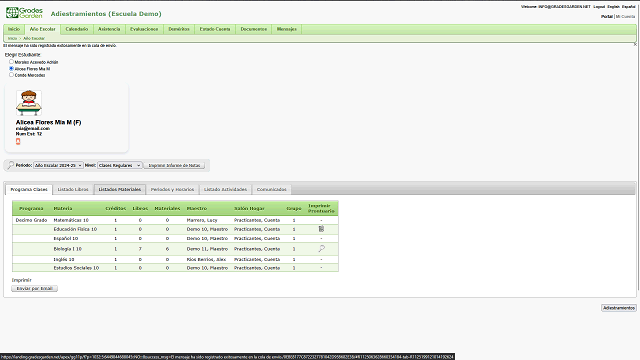
Task: Select student Alicea Flores Mia M
Action: coord(11,68)
